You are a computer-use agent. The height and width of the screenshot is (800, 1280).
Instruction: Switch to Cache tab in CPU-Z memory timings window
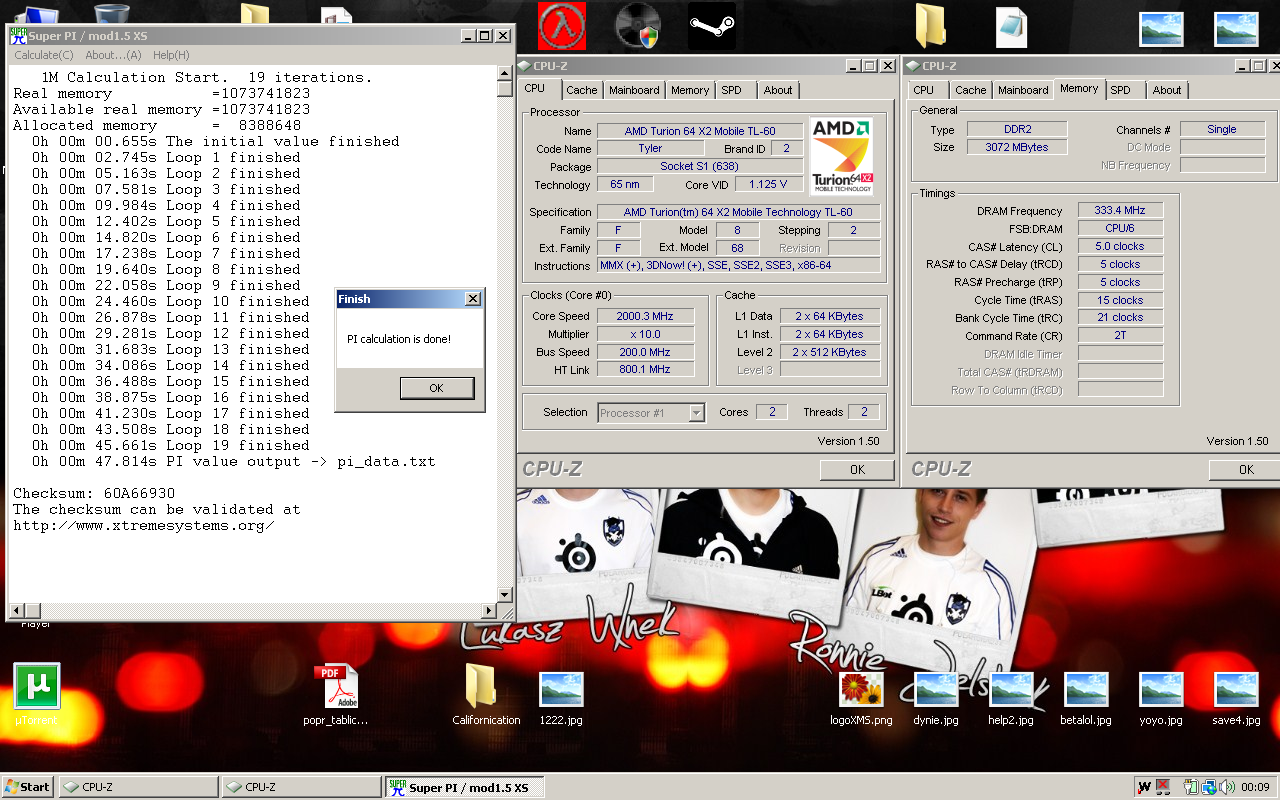point(970,90)
